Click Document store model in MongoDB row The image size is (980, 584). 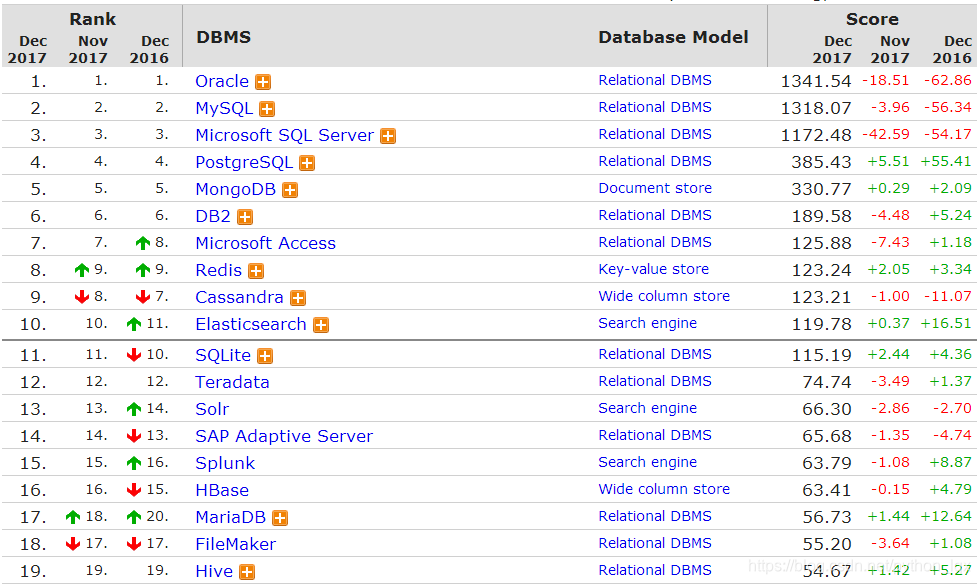click(x=655, y=188)
